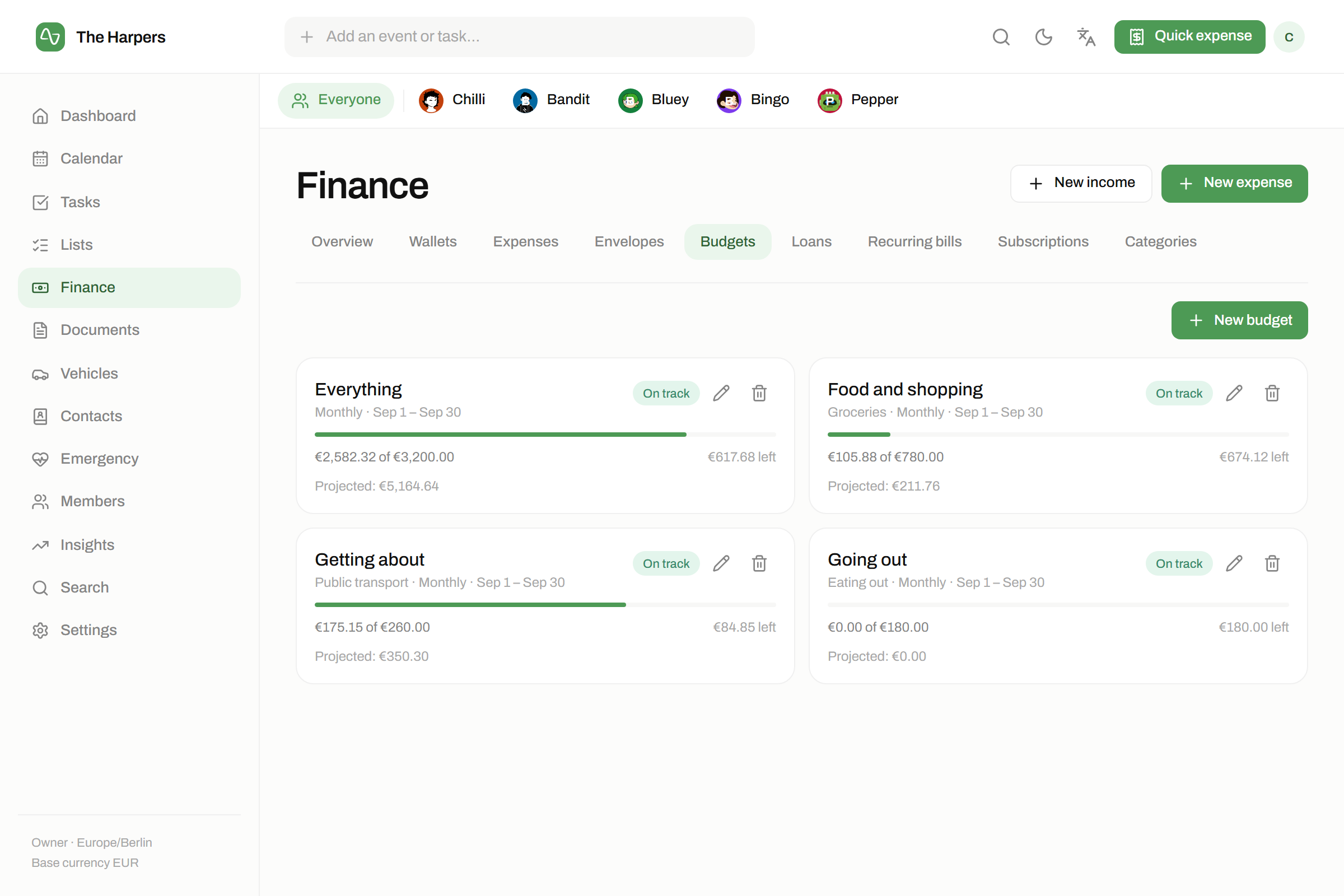Click the New expense button
The height and width of the screenshot is (896, 1344).
[x=1234, y=184]
